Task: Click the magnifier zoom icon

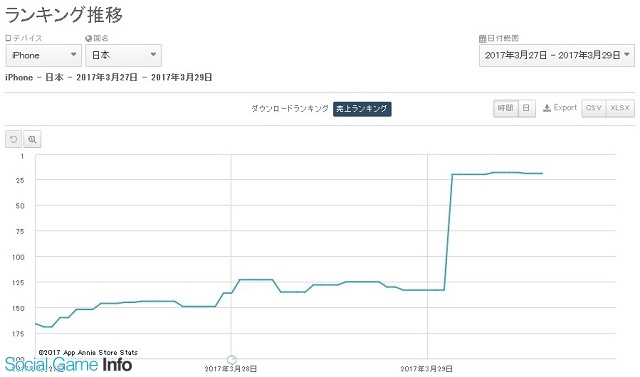Action: pyautogui.click(x=32, y=140)
